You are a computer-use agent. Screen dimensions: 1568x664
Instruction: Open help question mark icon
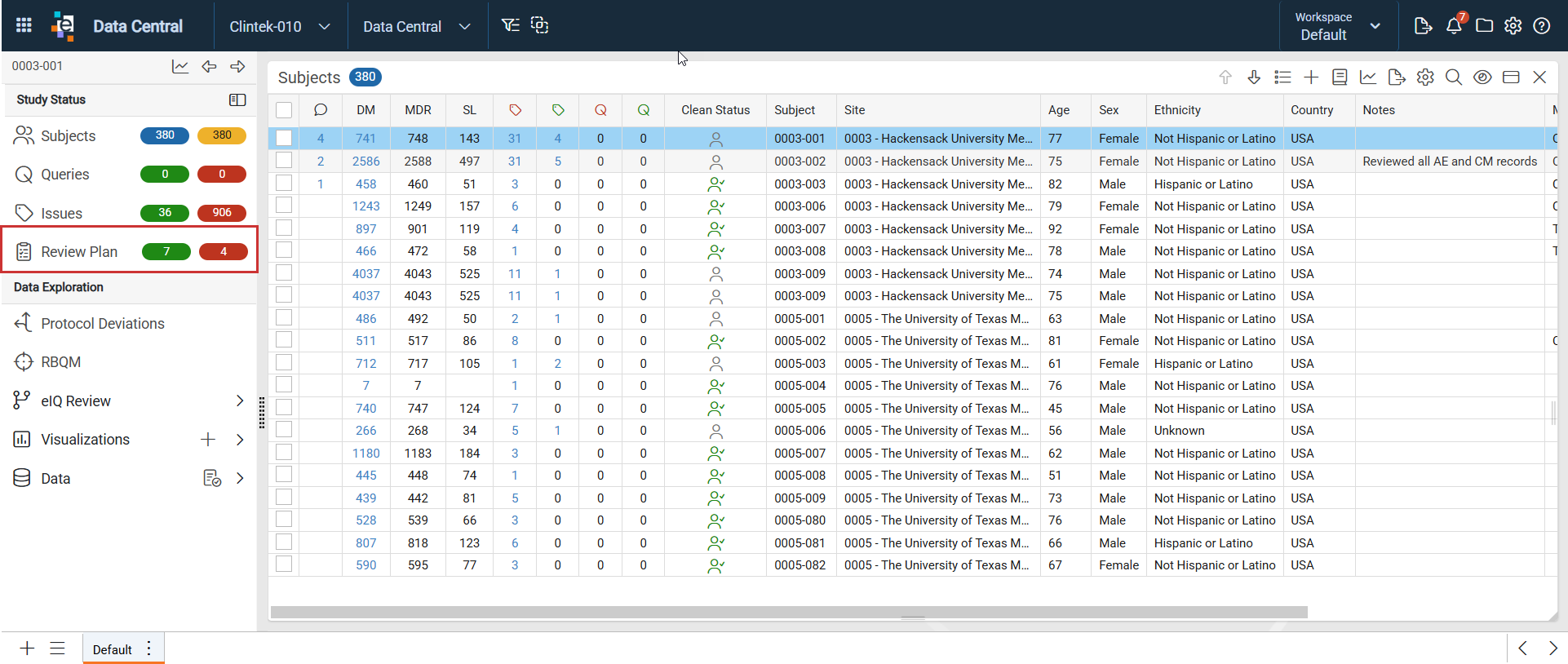pos(1542,26)
